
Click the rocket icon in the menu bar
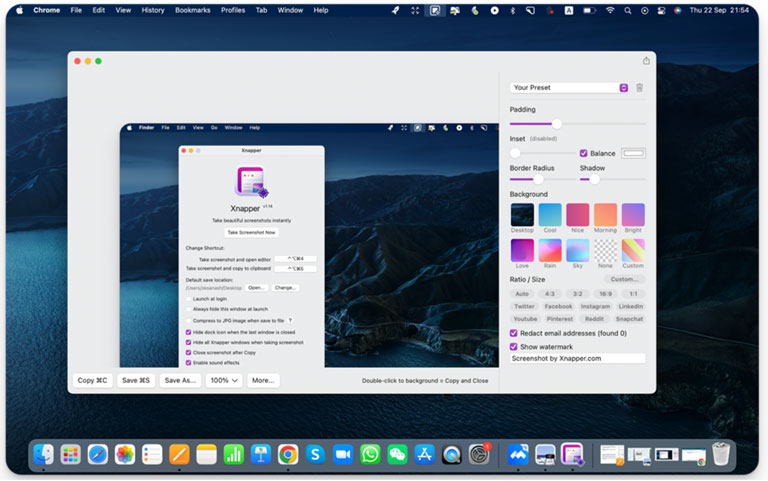point(395,10)
